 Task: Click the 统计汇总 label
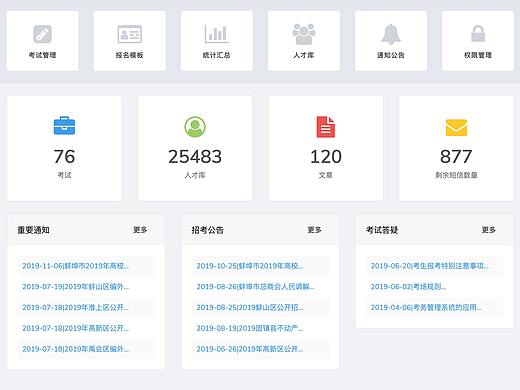217,55
